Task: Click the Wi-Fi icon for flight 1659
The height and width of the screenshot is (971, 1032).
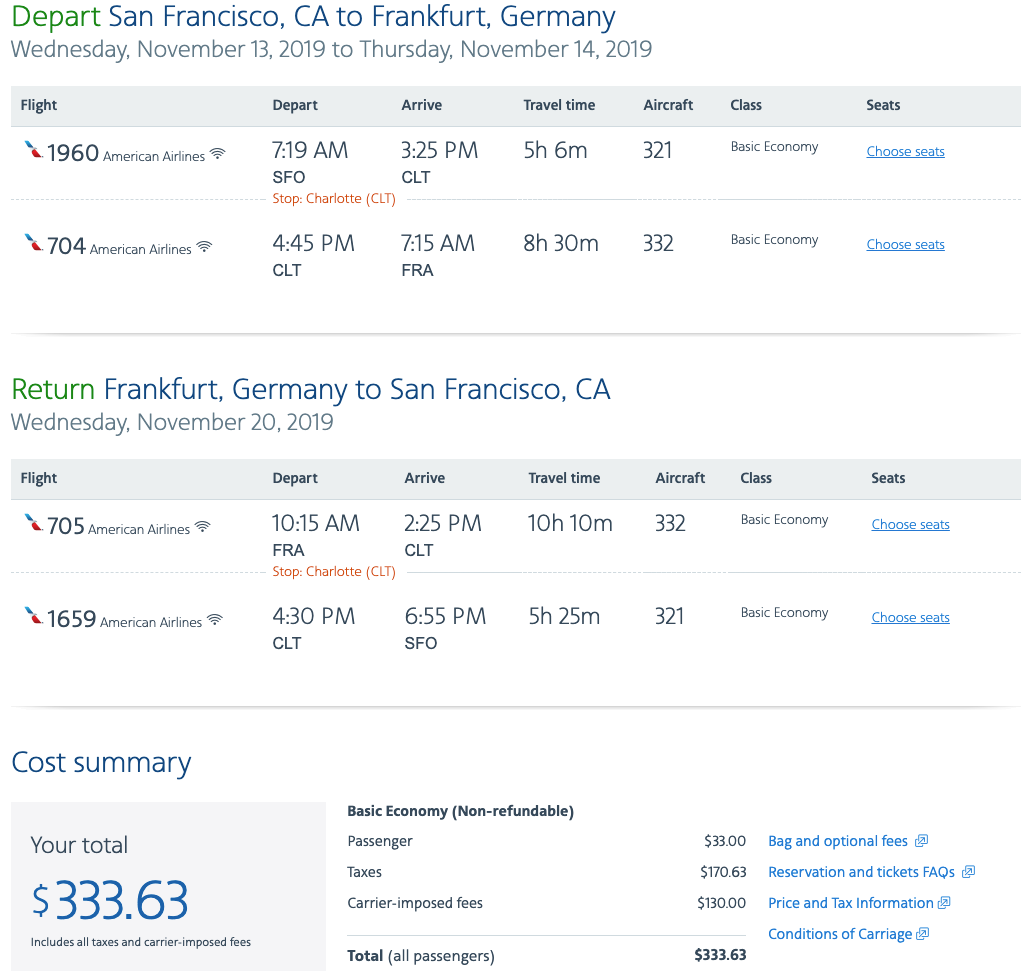Action: point(214,620)
